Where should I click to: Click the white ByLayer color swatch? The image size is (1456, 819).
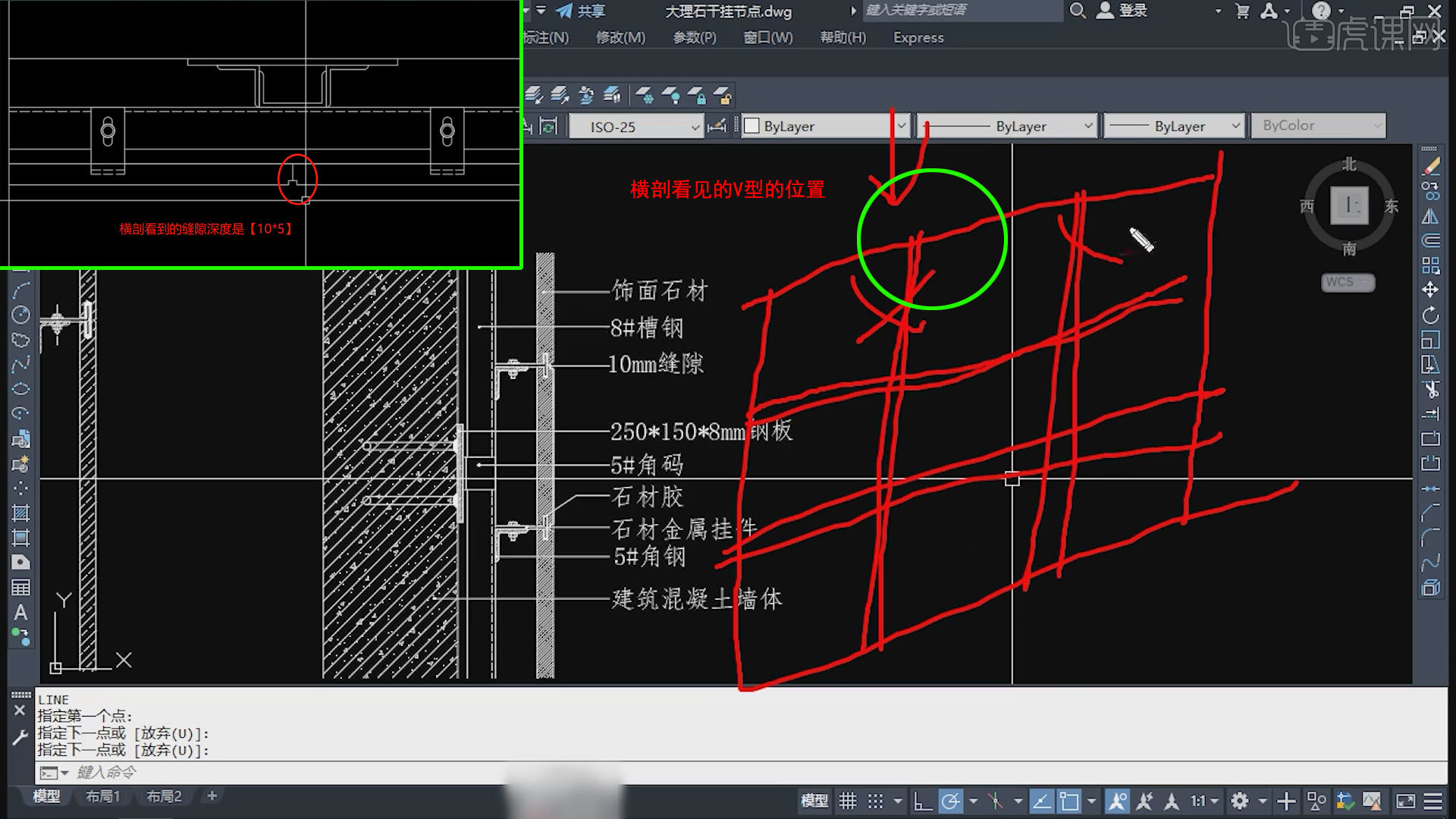[x=752, y=127]
